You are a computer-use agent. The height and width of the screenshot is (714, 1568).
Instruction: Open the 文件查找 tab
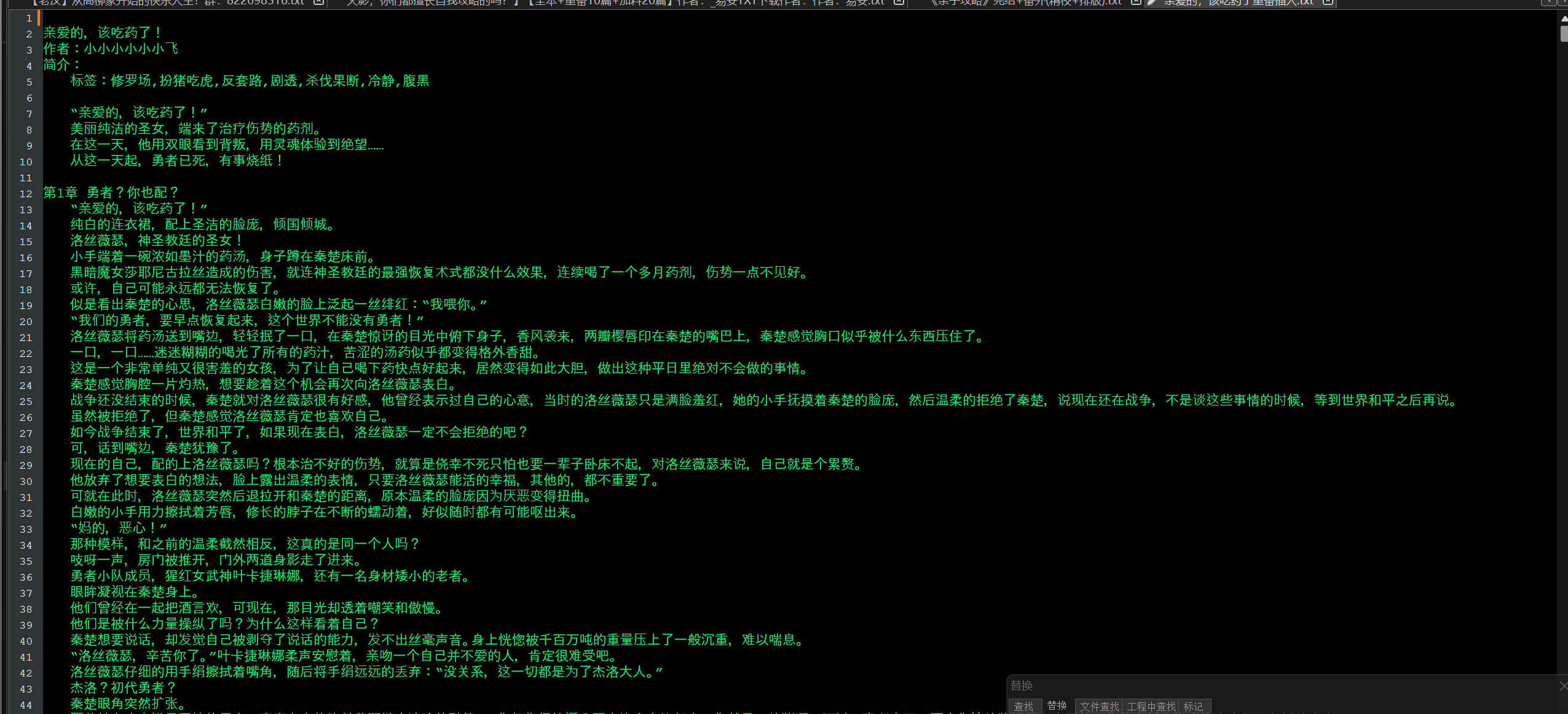click(1099, 707)
